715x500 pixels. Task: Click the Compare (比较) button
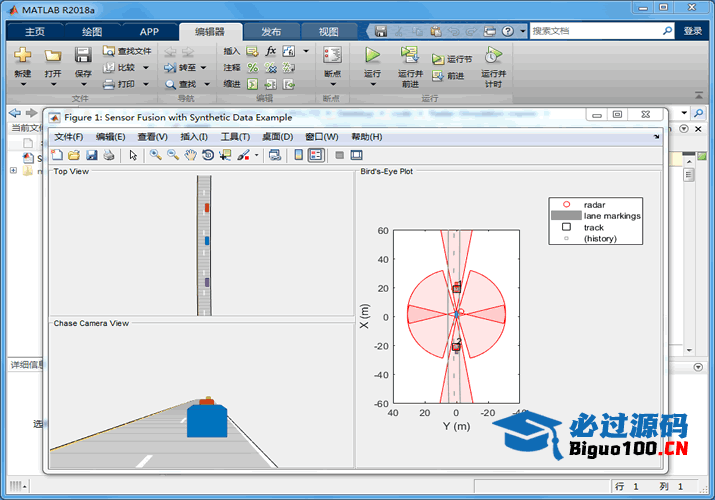pyautogui.click(x=119, y=67)
